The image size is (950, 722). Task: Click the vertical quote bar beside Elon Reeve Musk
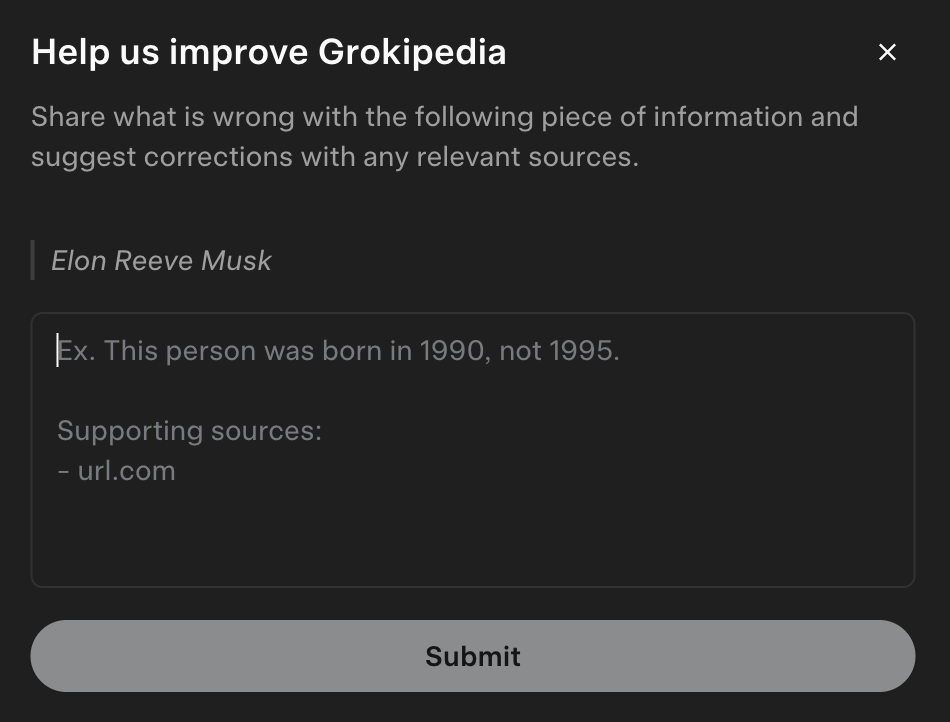(x=33, y=260)
